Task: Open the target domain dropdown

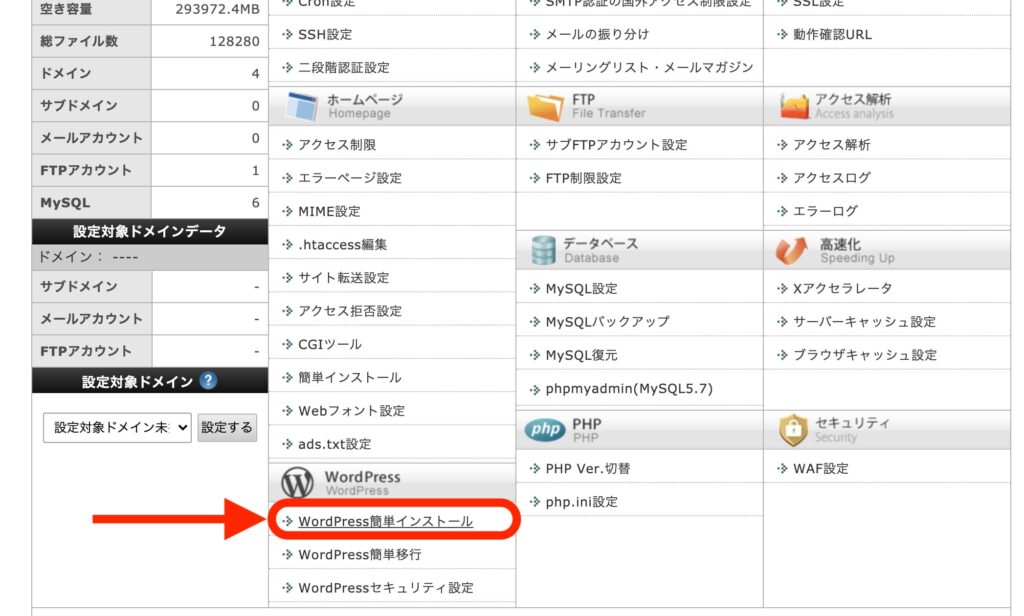Action: [118, 428]
